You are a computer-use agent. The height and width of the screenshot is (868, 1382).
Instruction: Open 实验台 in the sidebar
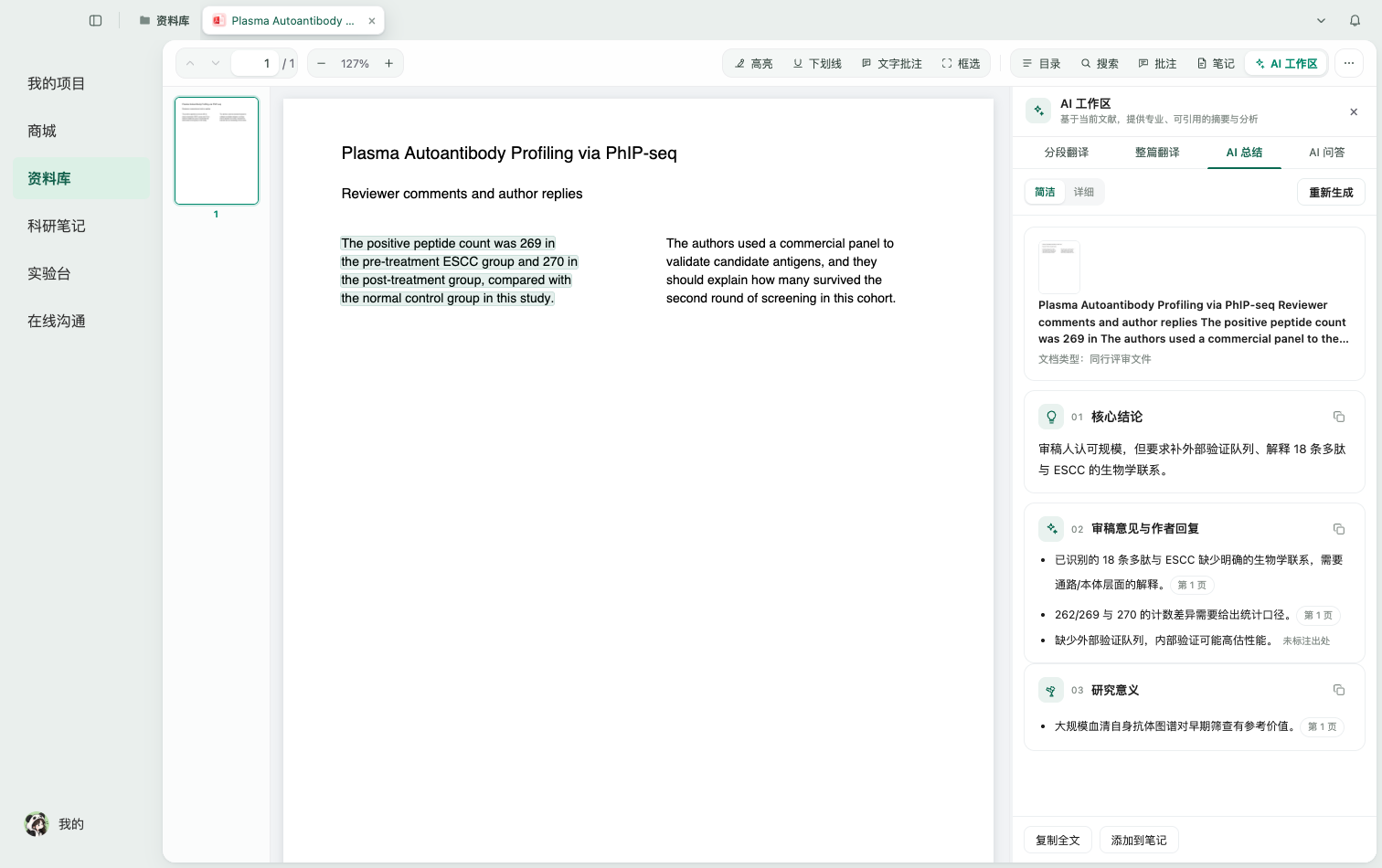[x=81, y=273]
